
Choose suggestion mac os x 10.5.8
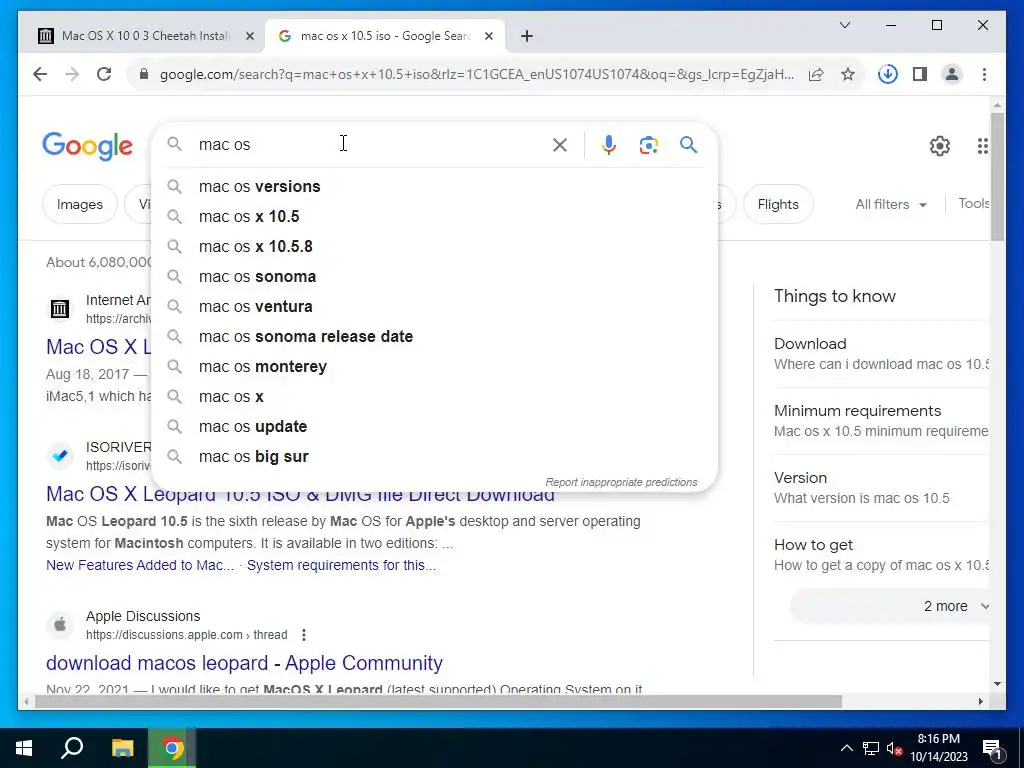click(434, 246)
